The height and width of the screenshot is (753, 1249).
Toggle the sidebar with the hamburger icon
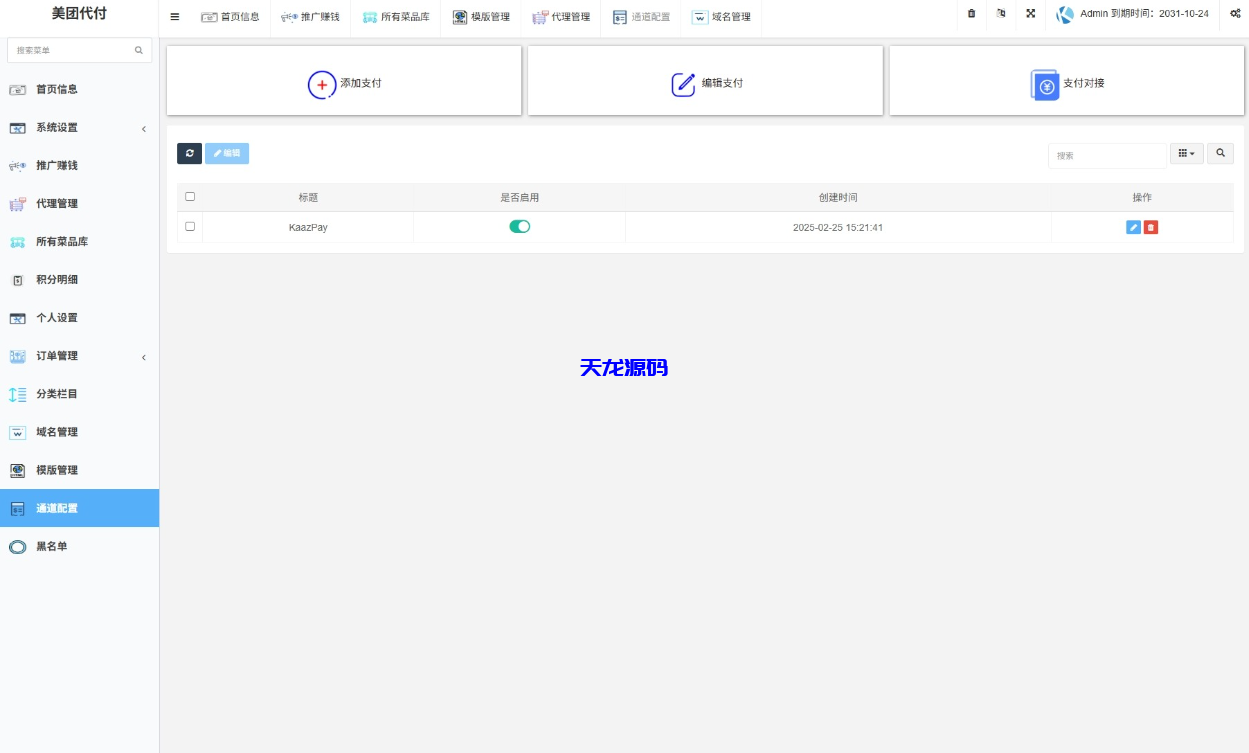(x=173, y=16)
